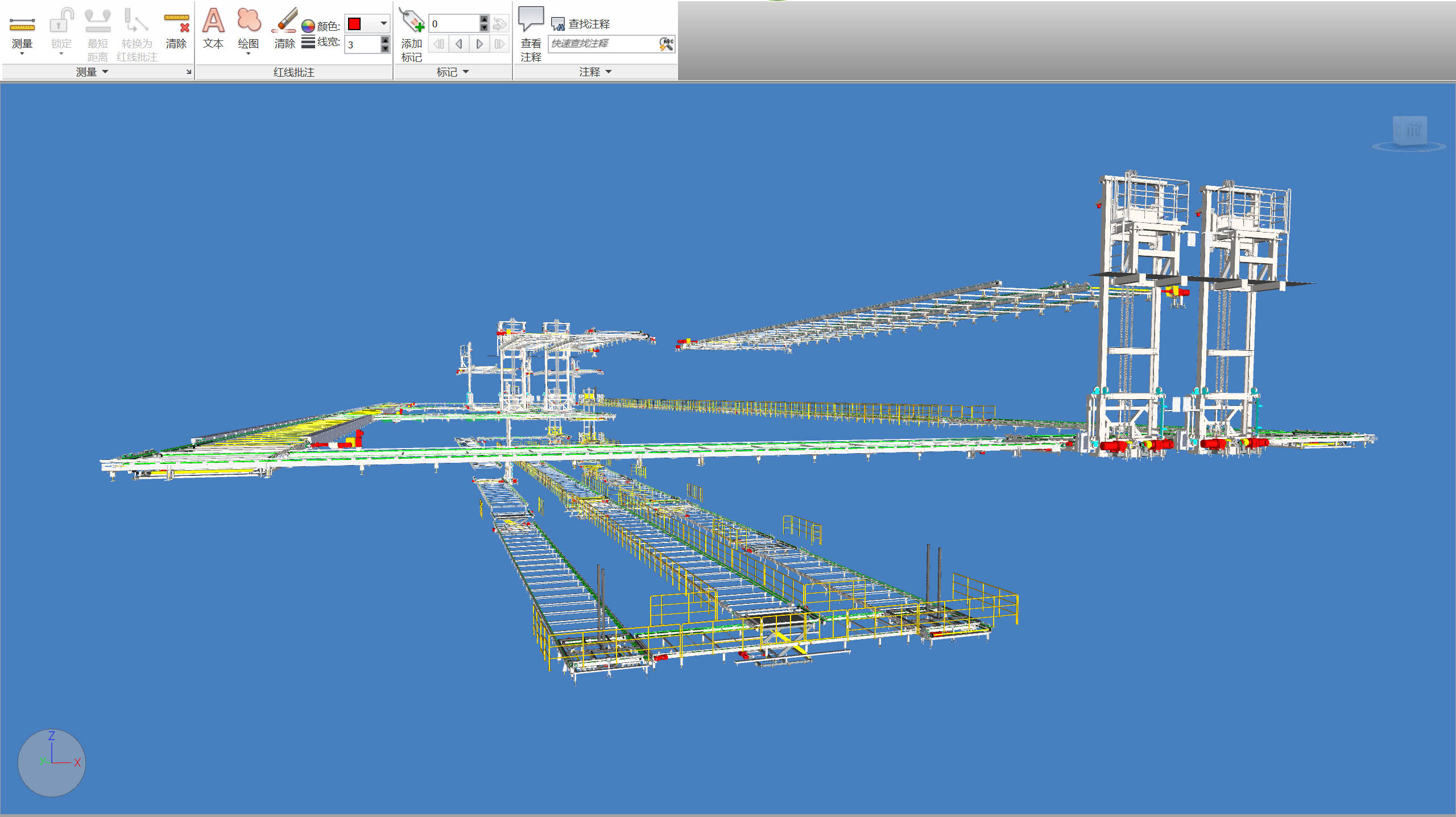Click the red color swatch

click(x=354, y=24)
